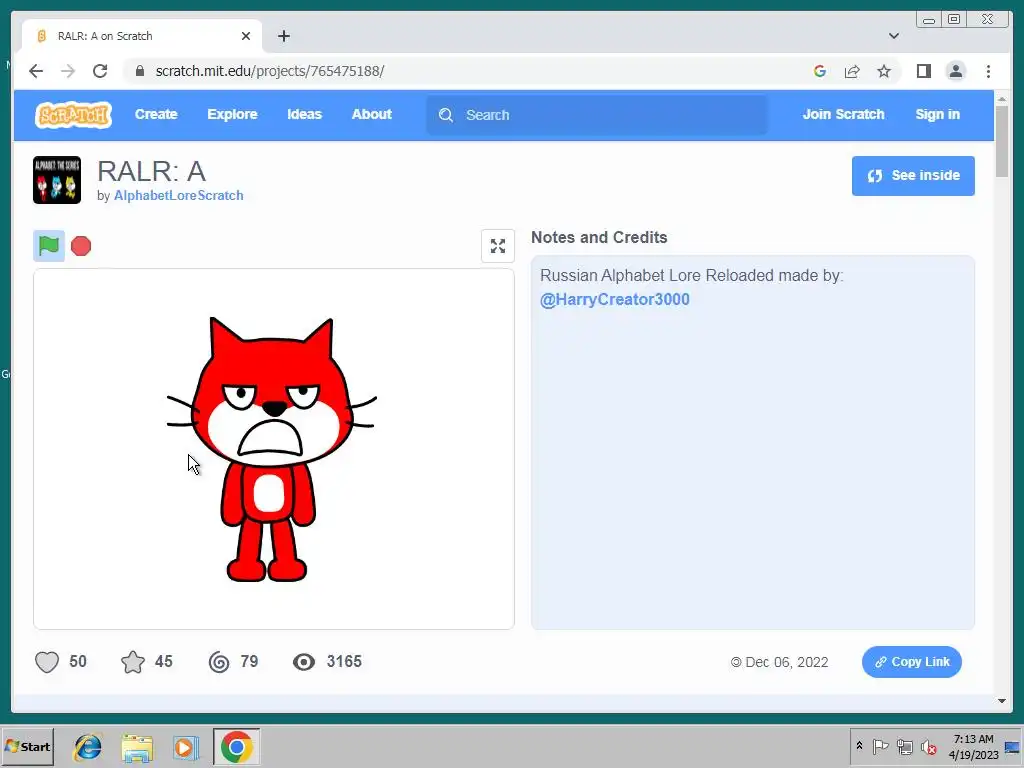Click the Show desktop button
This screenshot has width=1024, height=768.
point(1013,746)
